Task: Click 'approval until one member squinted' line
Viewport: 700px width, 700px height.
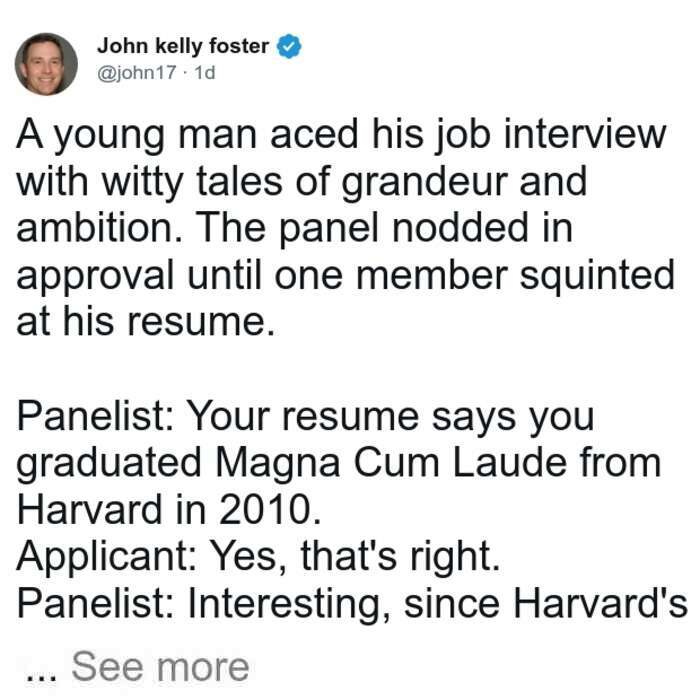Action: pyautogui.click(x=345, y=277)
